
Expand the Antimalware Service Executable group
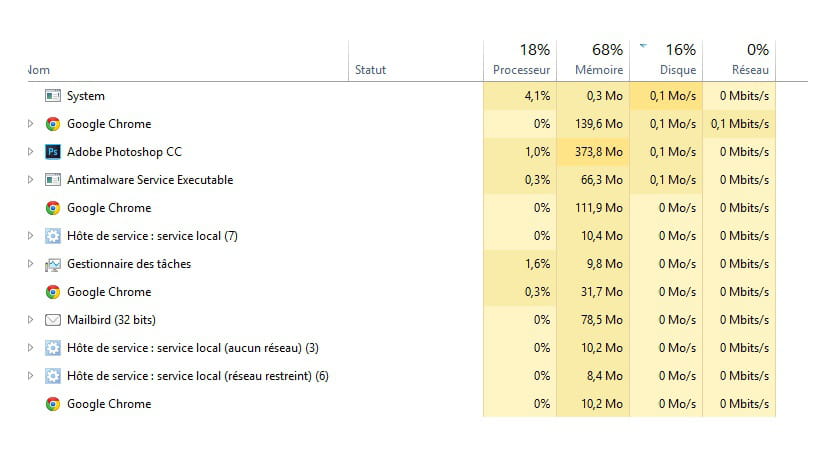coord(30,180)
